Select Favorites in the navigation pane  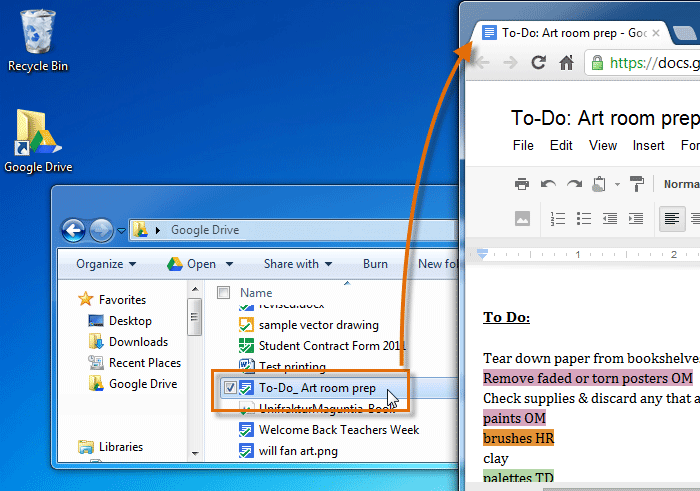[x=112, y=300]
